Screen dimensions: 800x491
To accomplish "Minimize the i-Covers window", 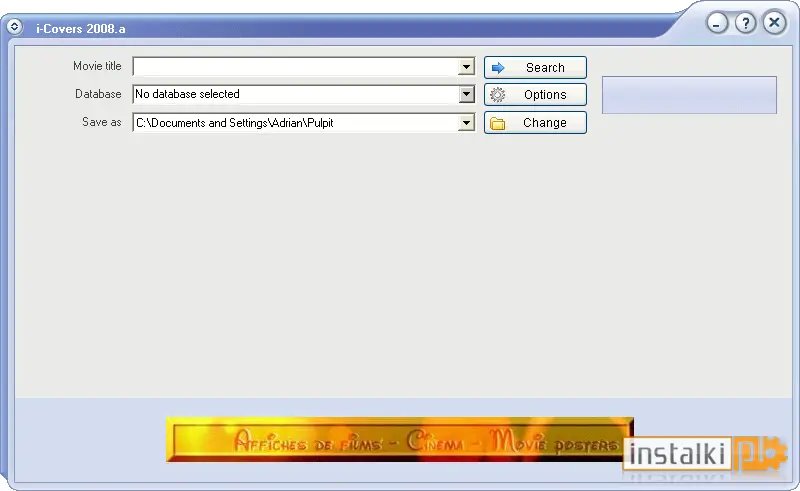I will click(x=717, y=23).
